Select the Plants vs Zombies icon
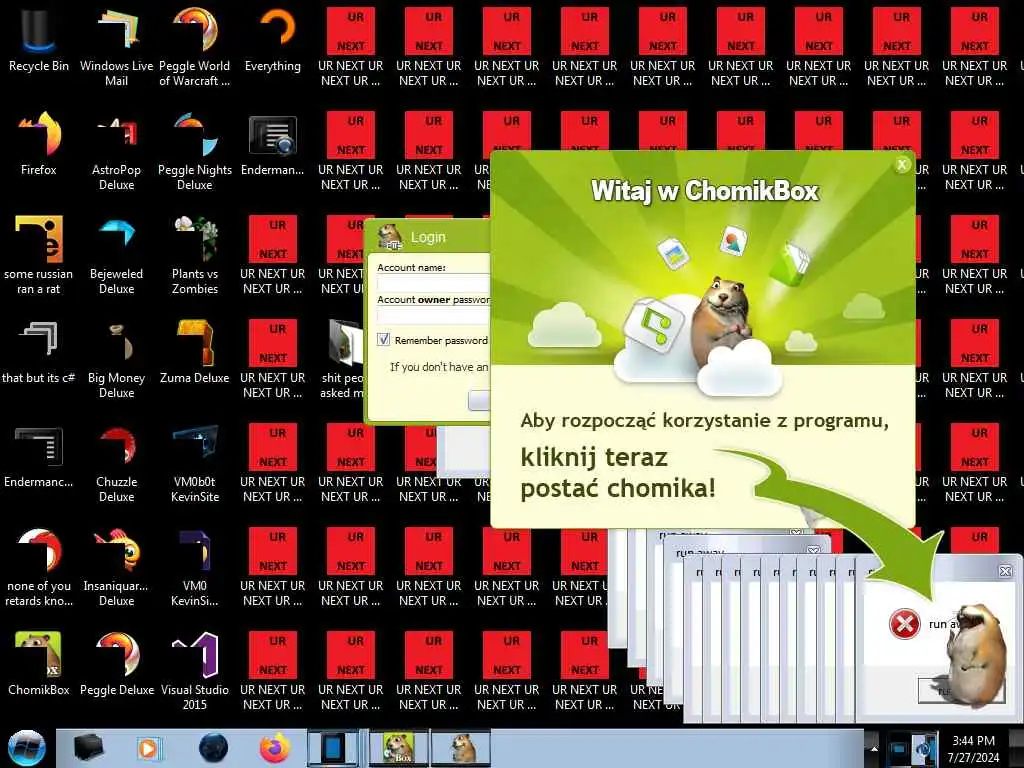The width and height of the screenshot is (1024, 768). coord(195,255)
